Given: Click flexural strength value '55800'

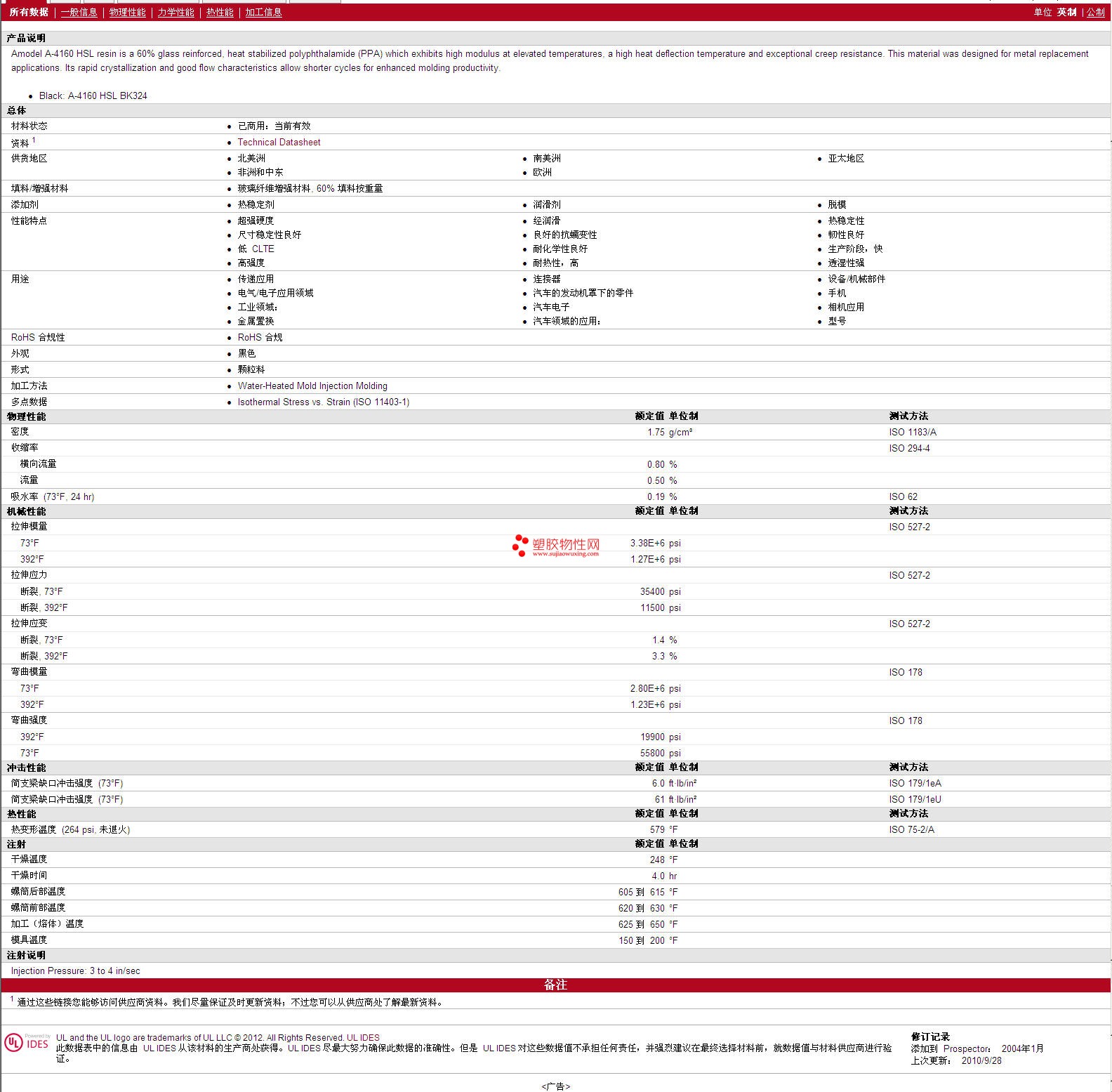Looking at the screenshot, I should point(652,753).
